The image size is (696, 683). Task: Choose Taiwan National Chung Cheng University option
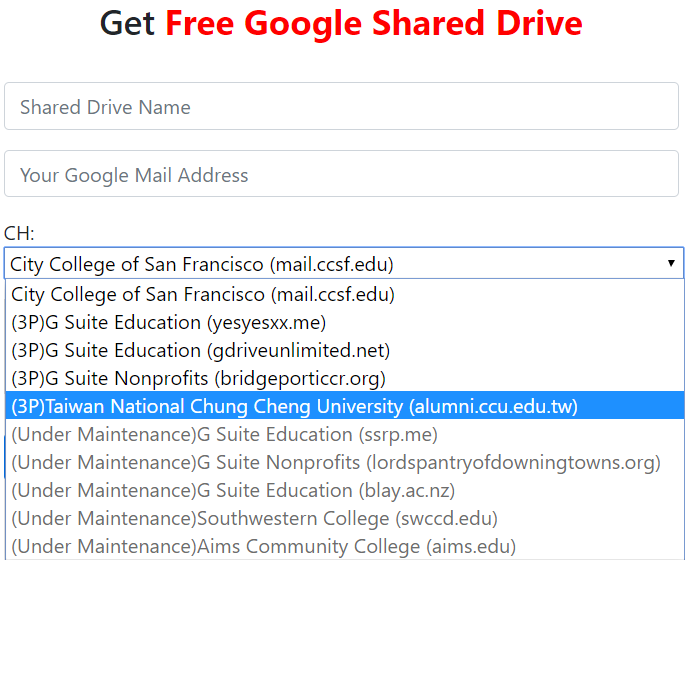pyautogui.click(x=294, y=407)
